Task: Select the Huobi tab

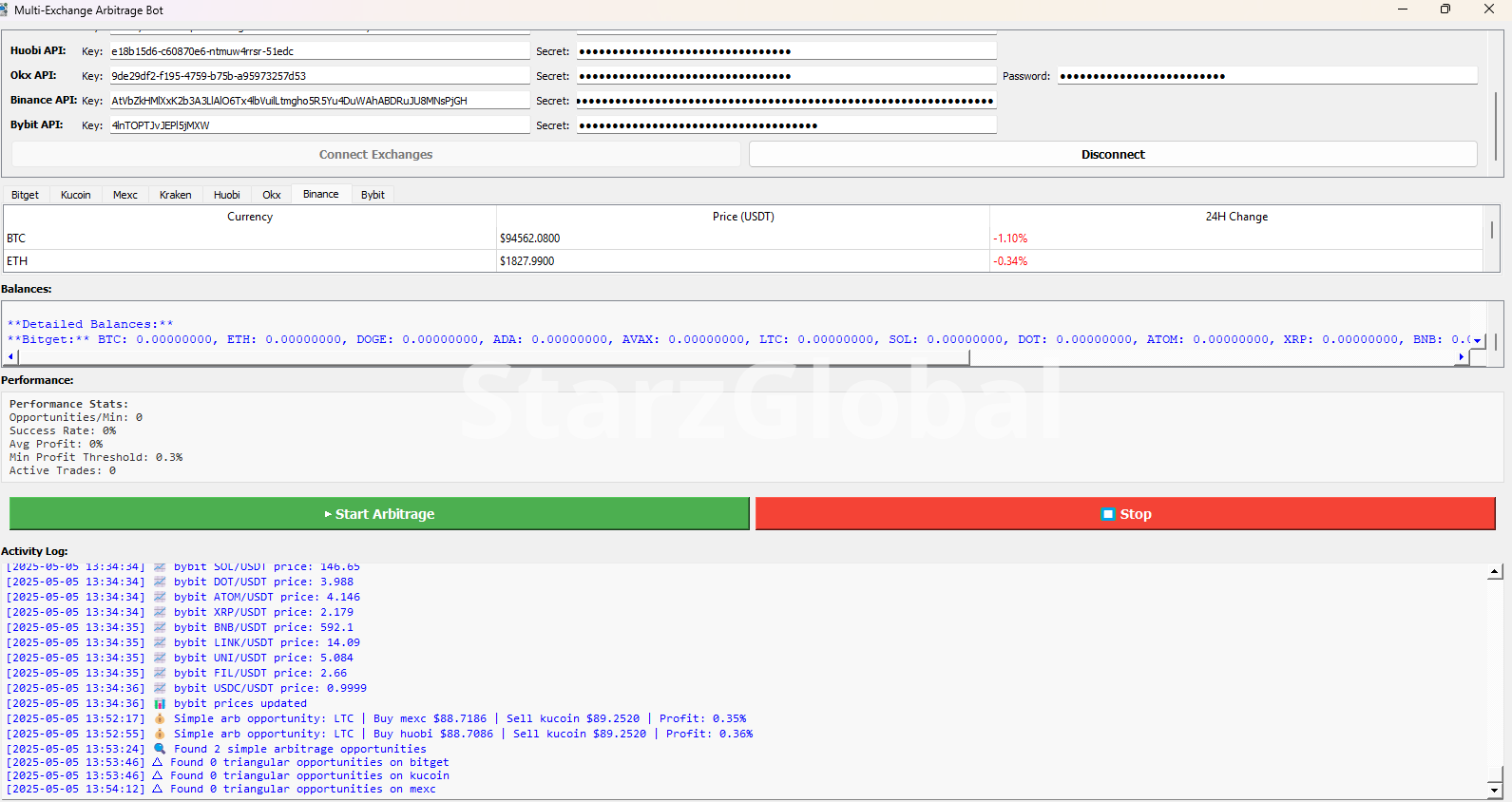Action: click(x=227, y=195)
